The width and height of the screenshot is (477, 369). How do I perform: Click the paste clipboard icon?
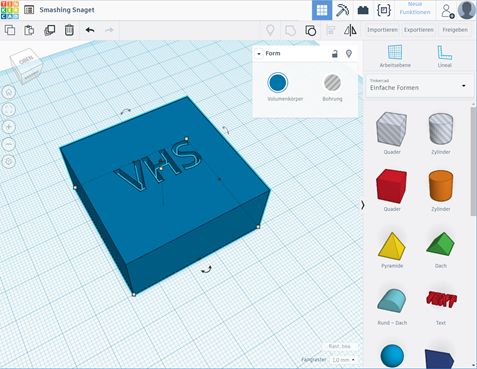29,30
